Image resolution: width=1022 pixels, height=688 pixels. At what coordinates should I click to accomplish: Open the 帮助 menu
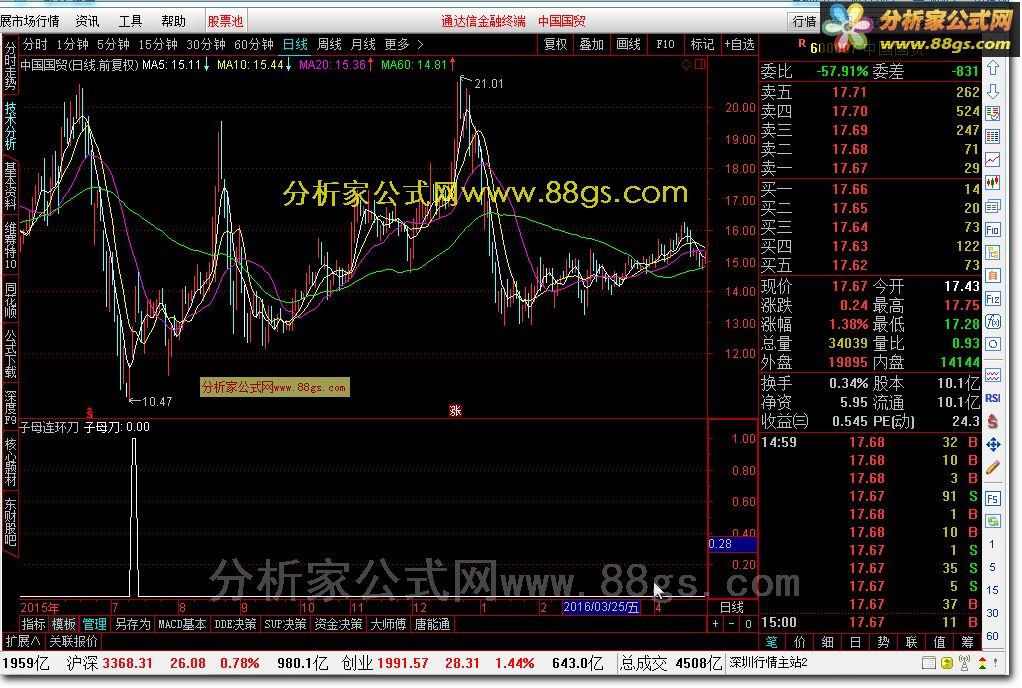173,22
